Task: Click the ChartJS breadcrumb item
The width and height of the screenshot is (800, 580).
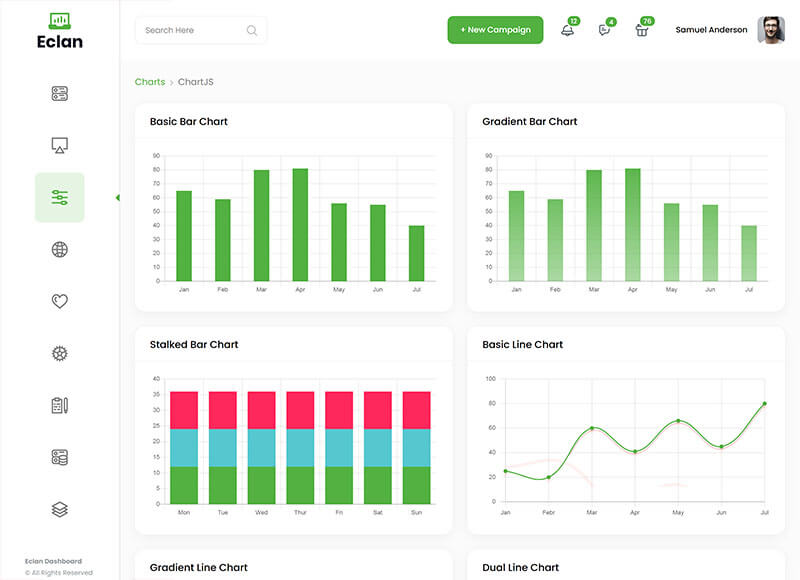Action: [x=195, y=82]
